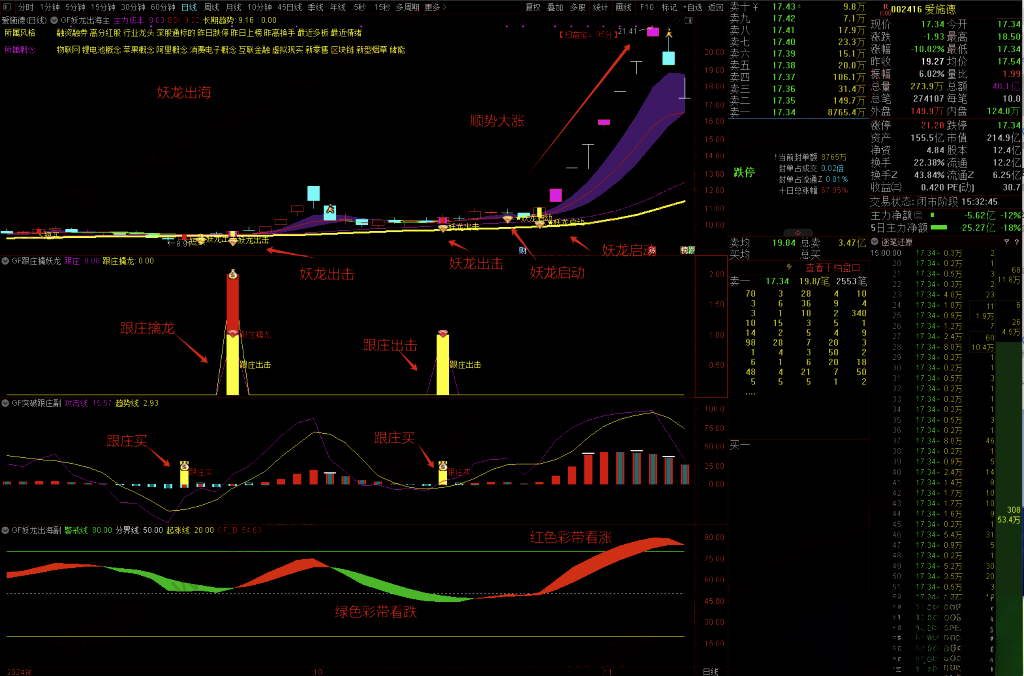This screenshot has width=1024, height=676.
Task: Select the 60分钟 period tab
Action: [162, 6]
